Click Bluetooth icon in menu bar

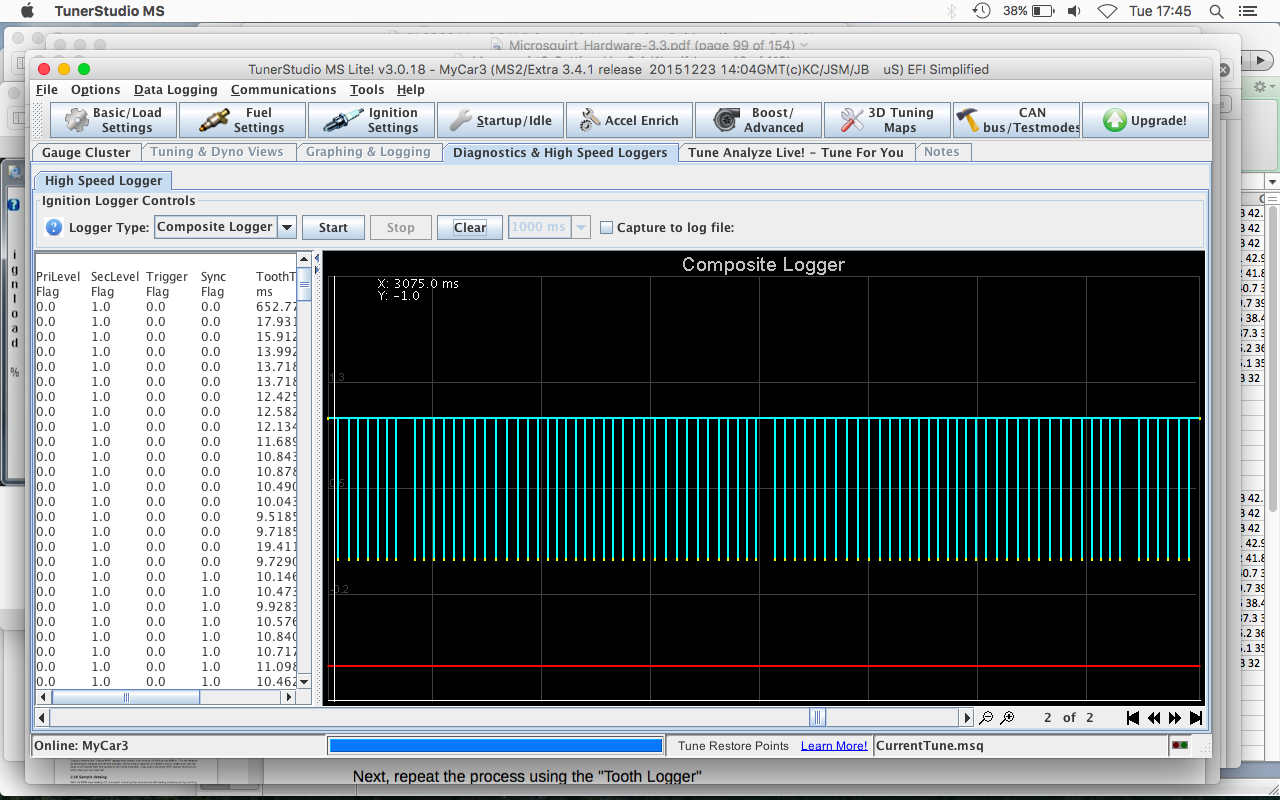[x=952, y=11]
